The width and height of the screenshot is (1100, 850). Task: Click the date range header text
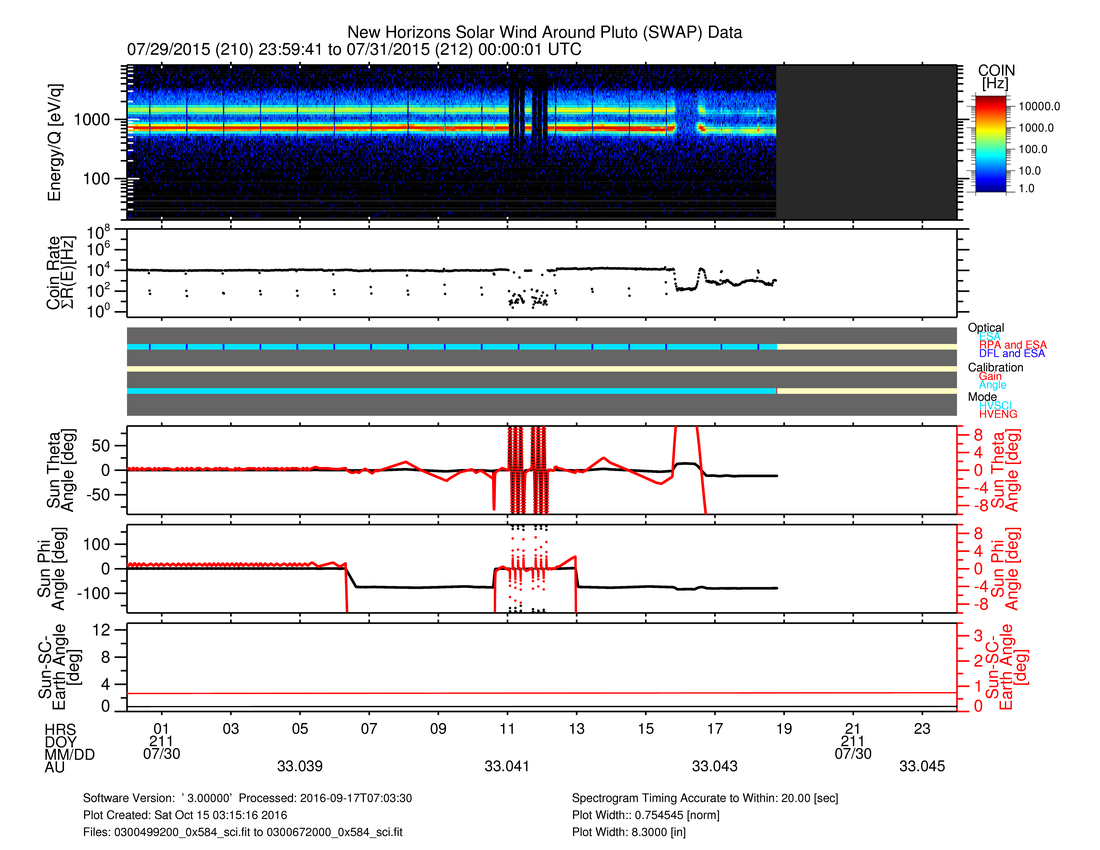coord(355,49)
